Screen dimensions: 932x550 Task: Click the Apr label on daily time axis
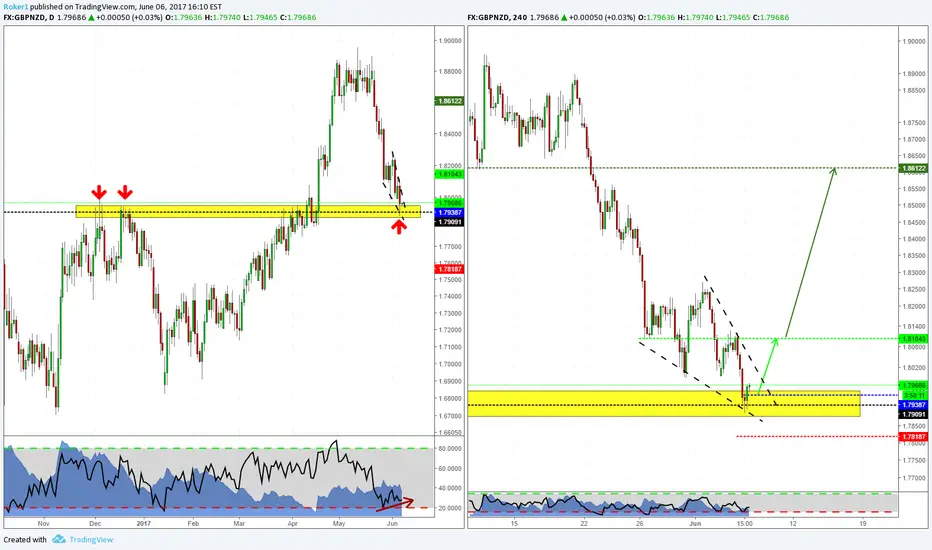(x=292, y=524)
